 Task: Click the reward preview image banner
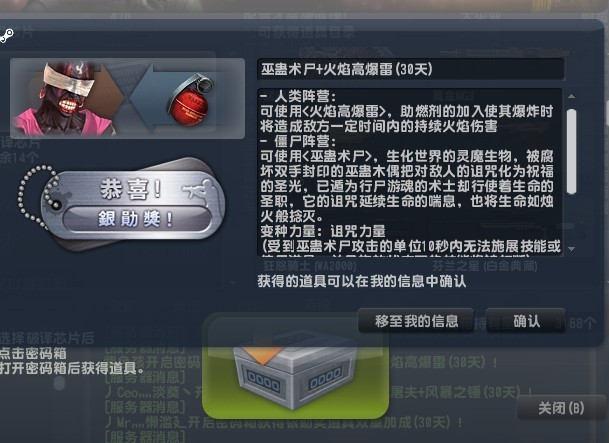point(127,98)
